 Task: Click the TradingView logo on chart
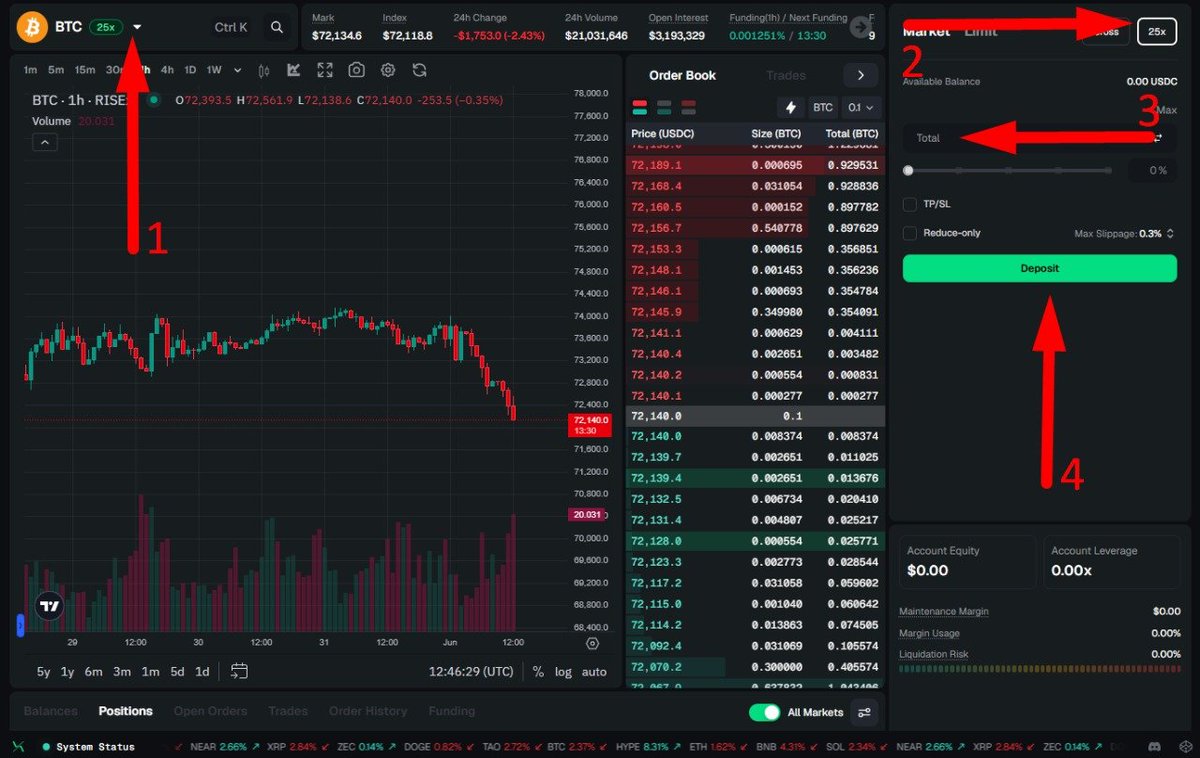point(49,606)
